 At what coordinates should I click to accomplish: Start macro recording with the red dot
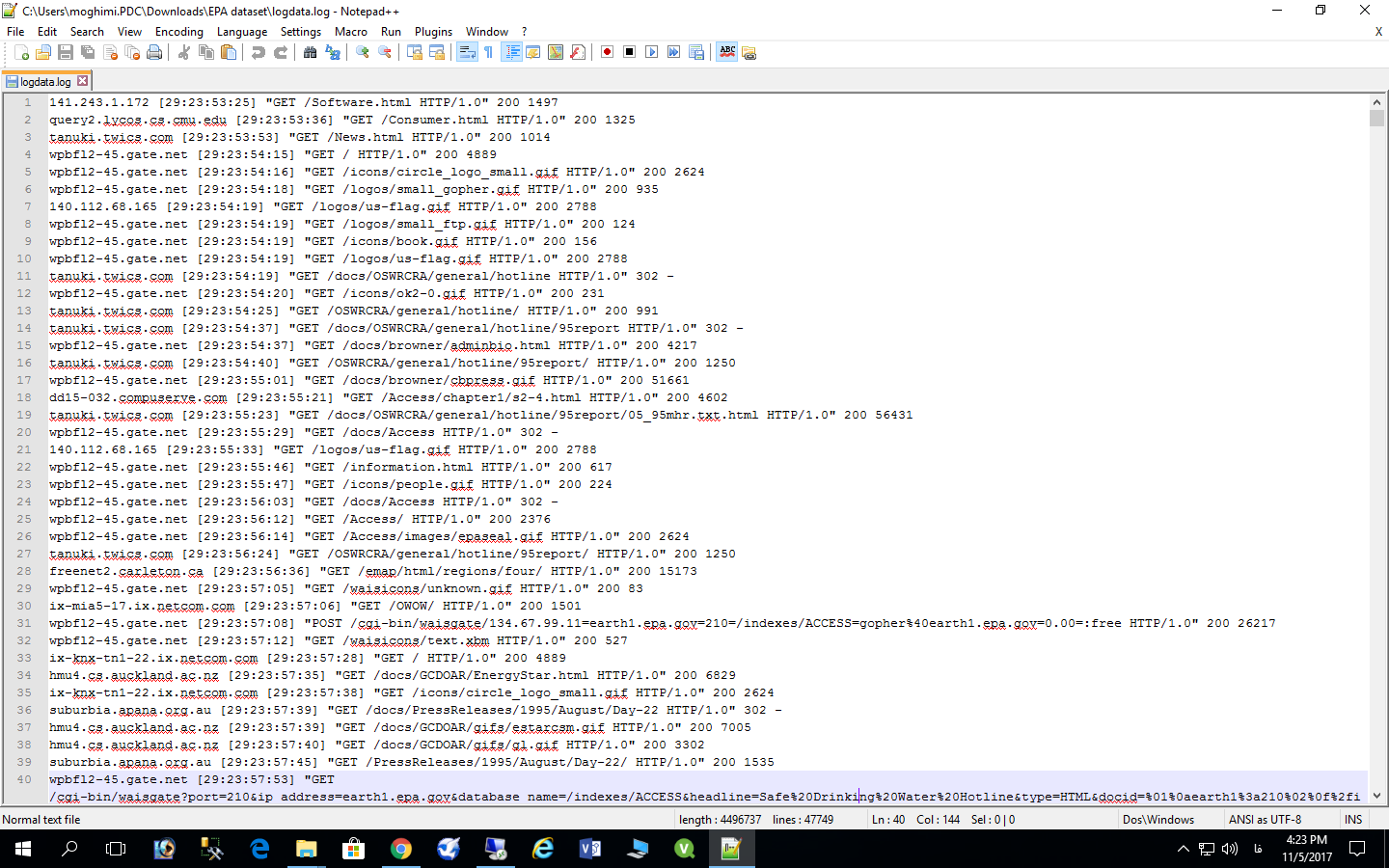pyautogui.click(x=607, y=52)
